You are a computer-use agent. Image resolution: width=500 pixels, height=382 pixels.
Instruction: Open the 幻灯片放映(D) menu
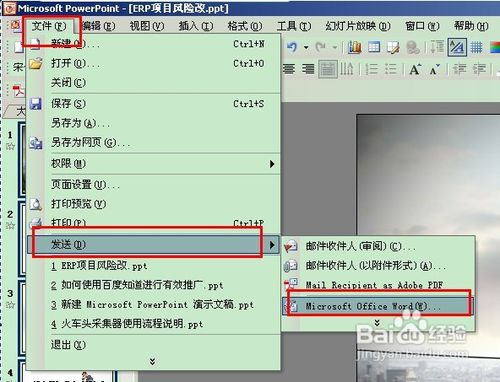[358, 26]
